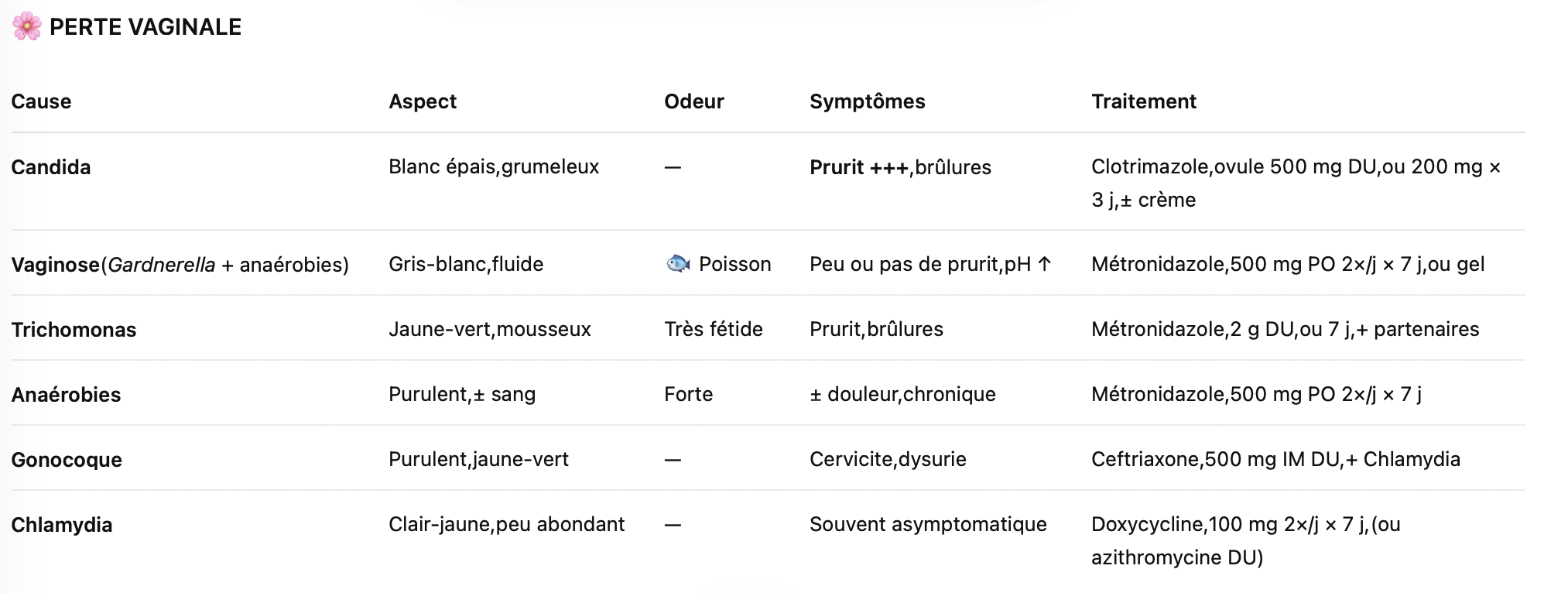
Task: Select the Cause column header
Action: (41, 101)
